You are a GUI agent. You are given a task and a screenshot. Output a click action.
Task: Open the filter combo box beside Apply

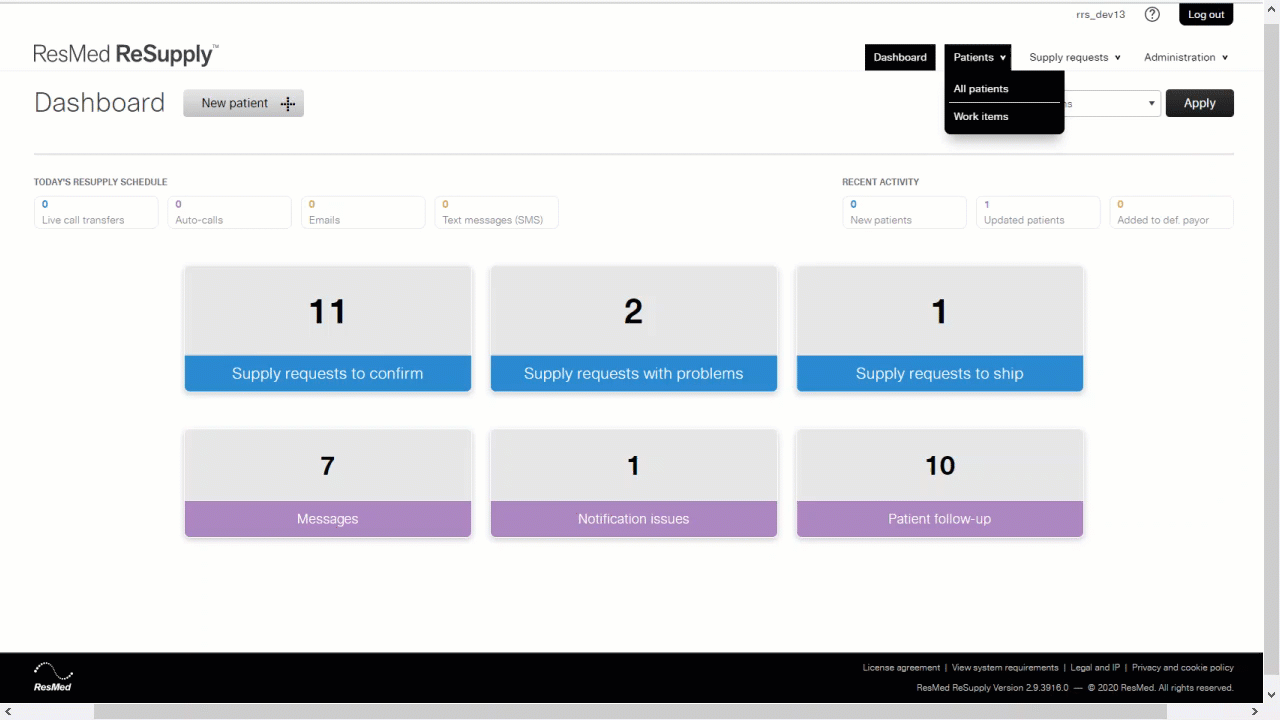[x=1112, y=103]
